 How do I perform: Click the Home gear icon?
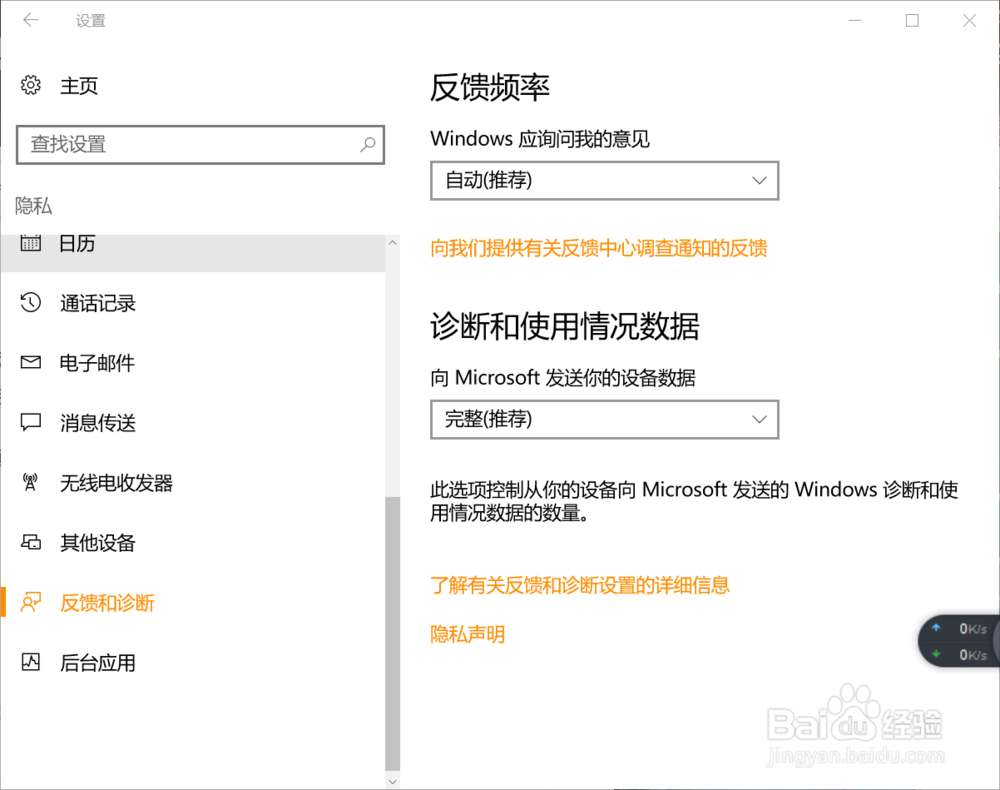[x=31, y=85]
